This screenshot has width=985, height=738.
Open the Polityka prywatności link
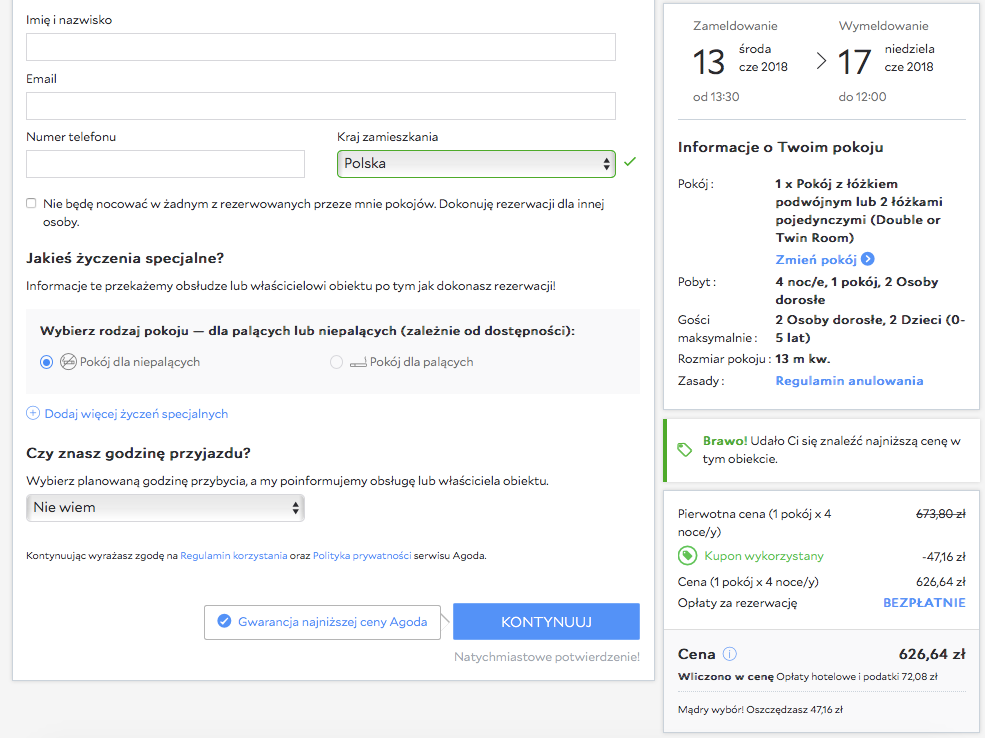pyautogui.click(x=362, y=555)
